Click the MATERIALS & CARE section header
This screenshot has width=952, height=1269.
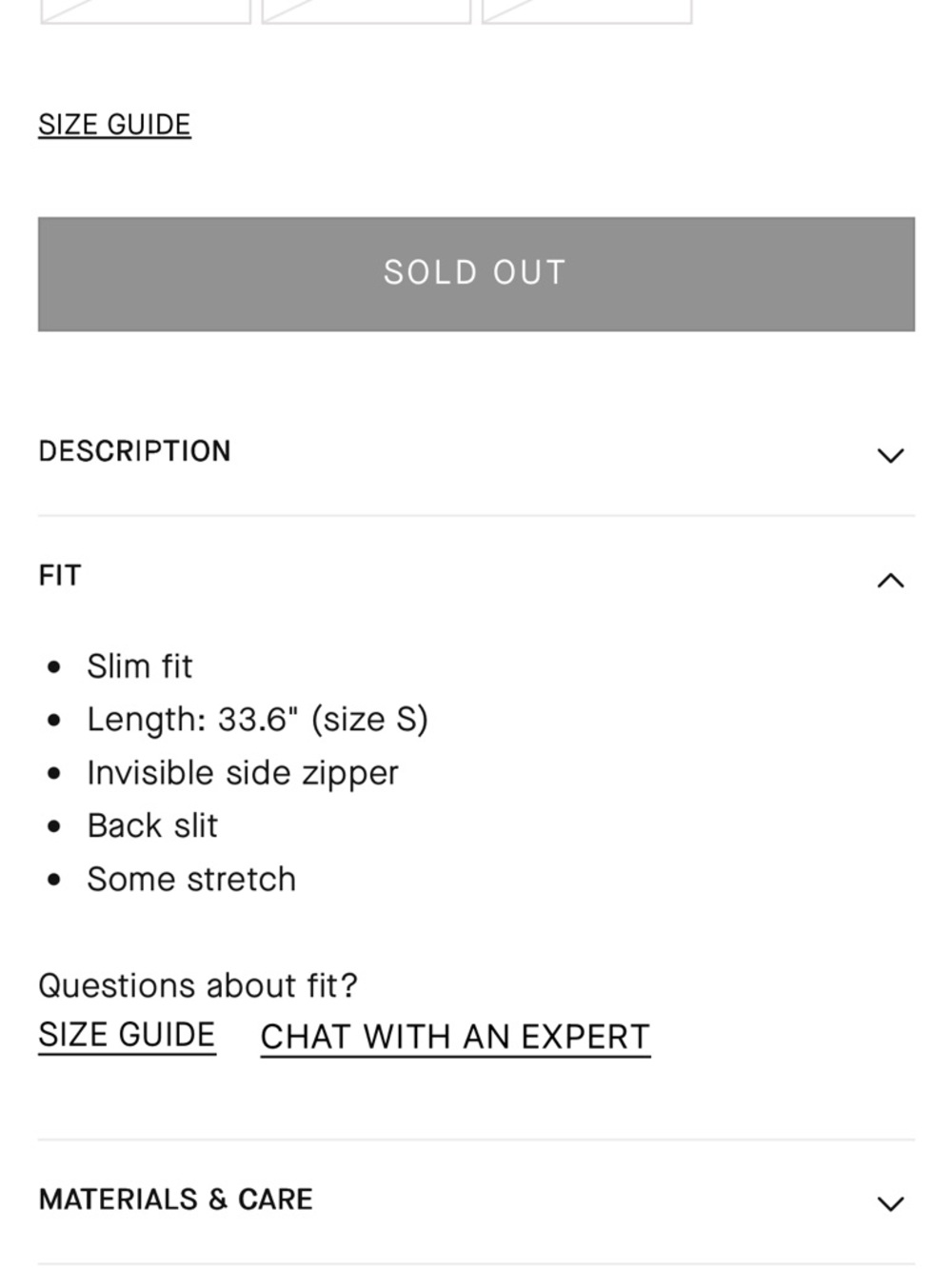click(x=176, y=1200)
